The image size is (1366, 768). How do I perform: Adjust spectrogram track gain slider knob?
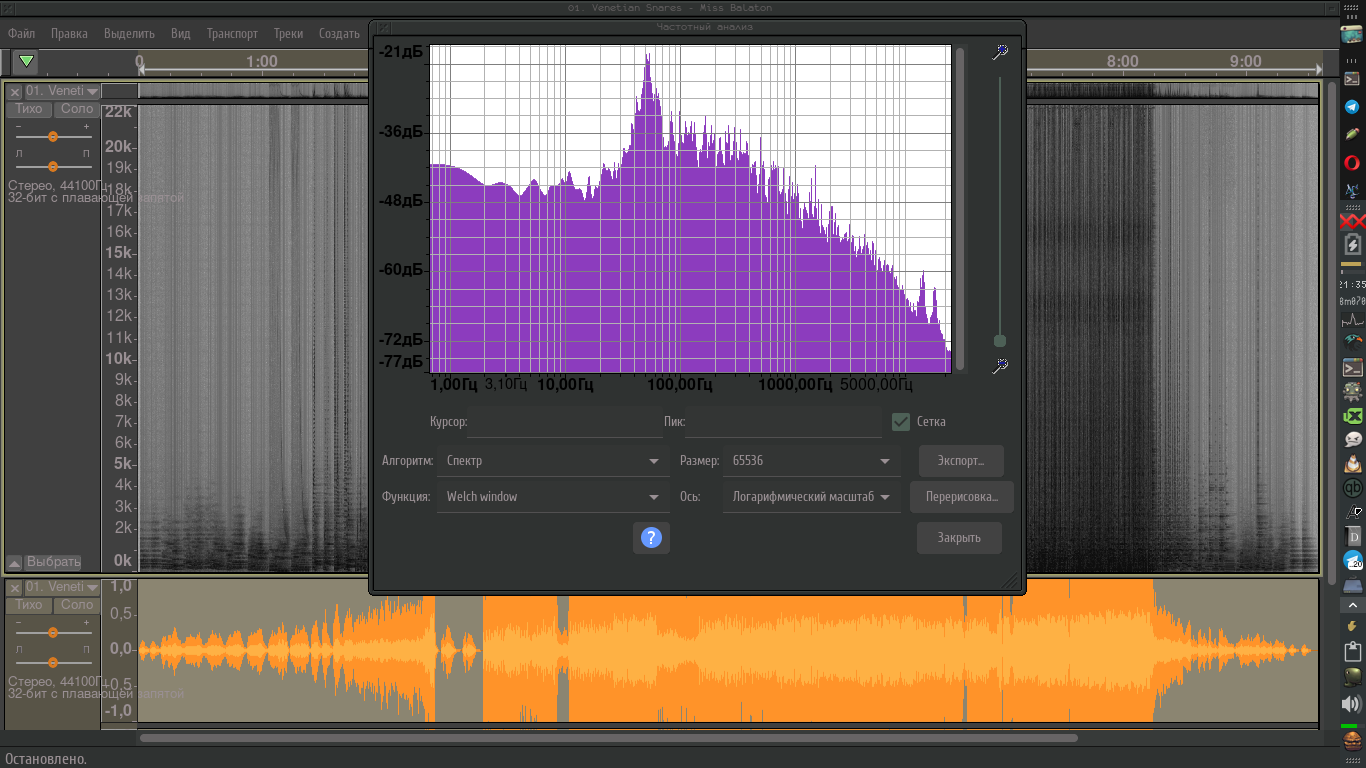tap(53, 136)
